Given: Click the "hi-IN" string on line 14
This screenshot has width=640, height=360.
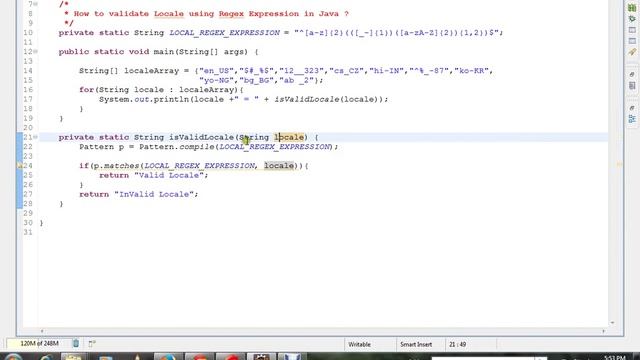Looking at the screenshot, I should click(386, 71).
